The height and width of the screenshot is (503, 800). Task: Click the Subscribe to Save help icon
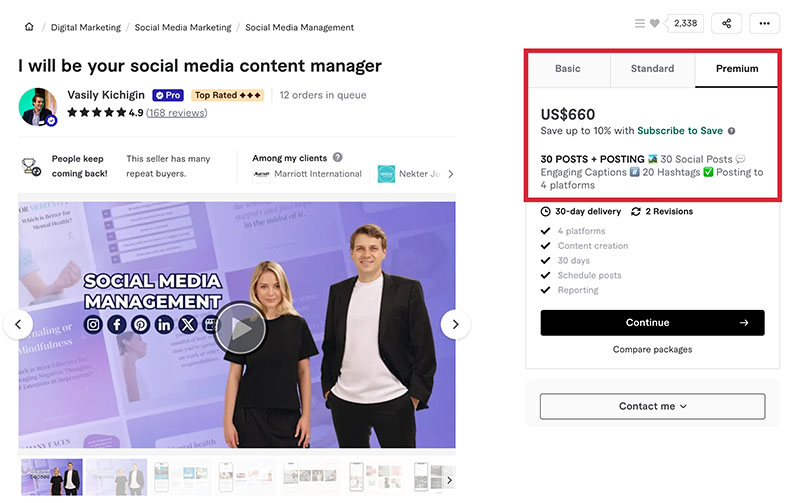731,131
